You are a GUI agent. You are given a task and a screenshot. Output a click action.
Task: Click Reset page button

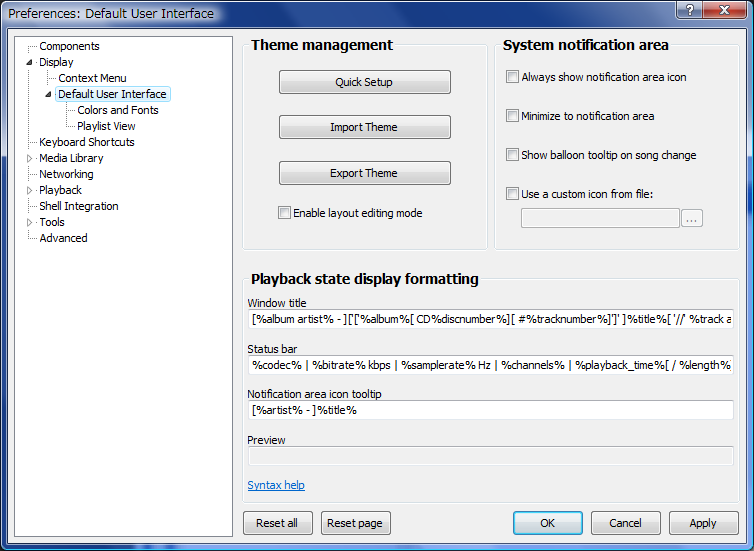coord(355,523)
